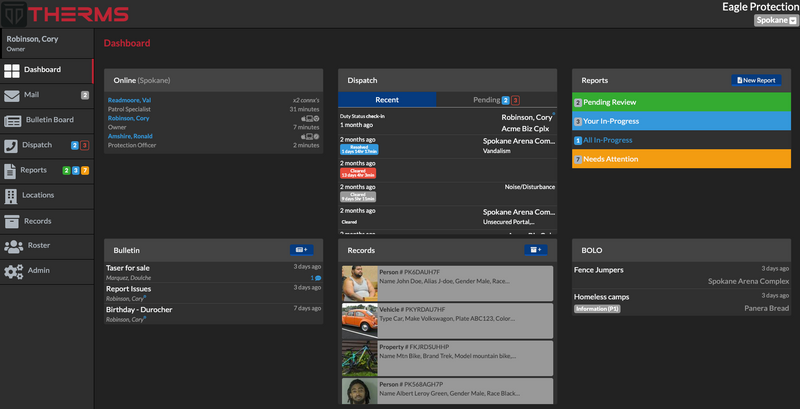Screen dimensions: 800x409
Task: Open the orange Needs Attention bar
Action: 681,159
